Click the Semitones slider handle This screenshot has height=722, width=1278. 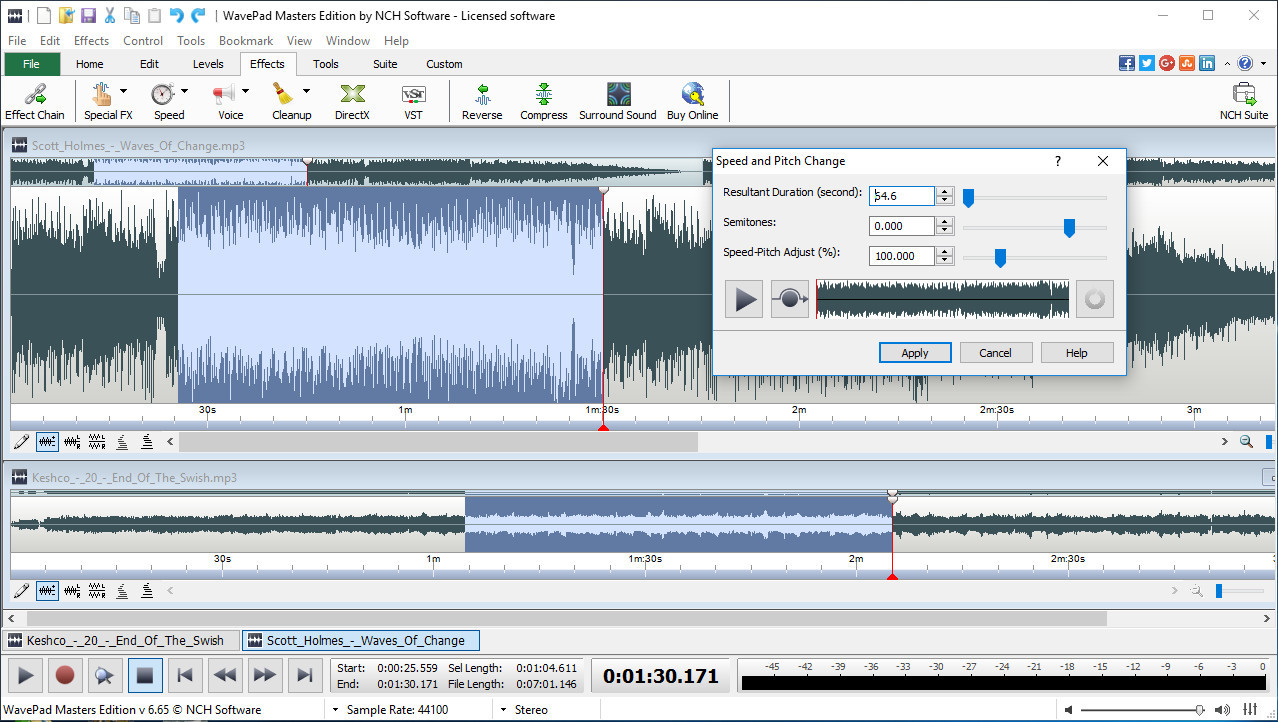[x=1069, y=228]
